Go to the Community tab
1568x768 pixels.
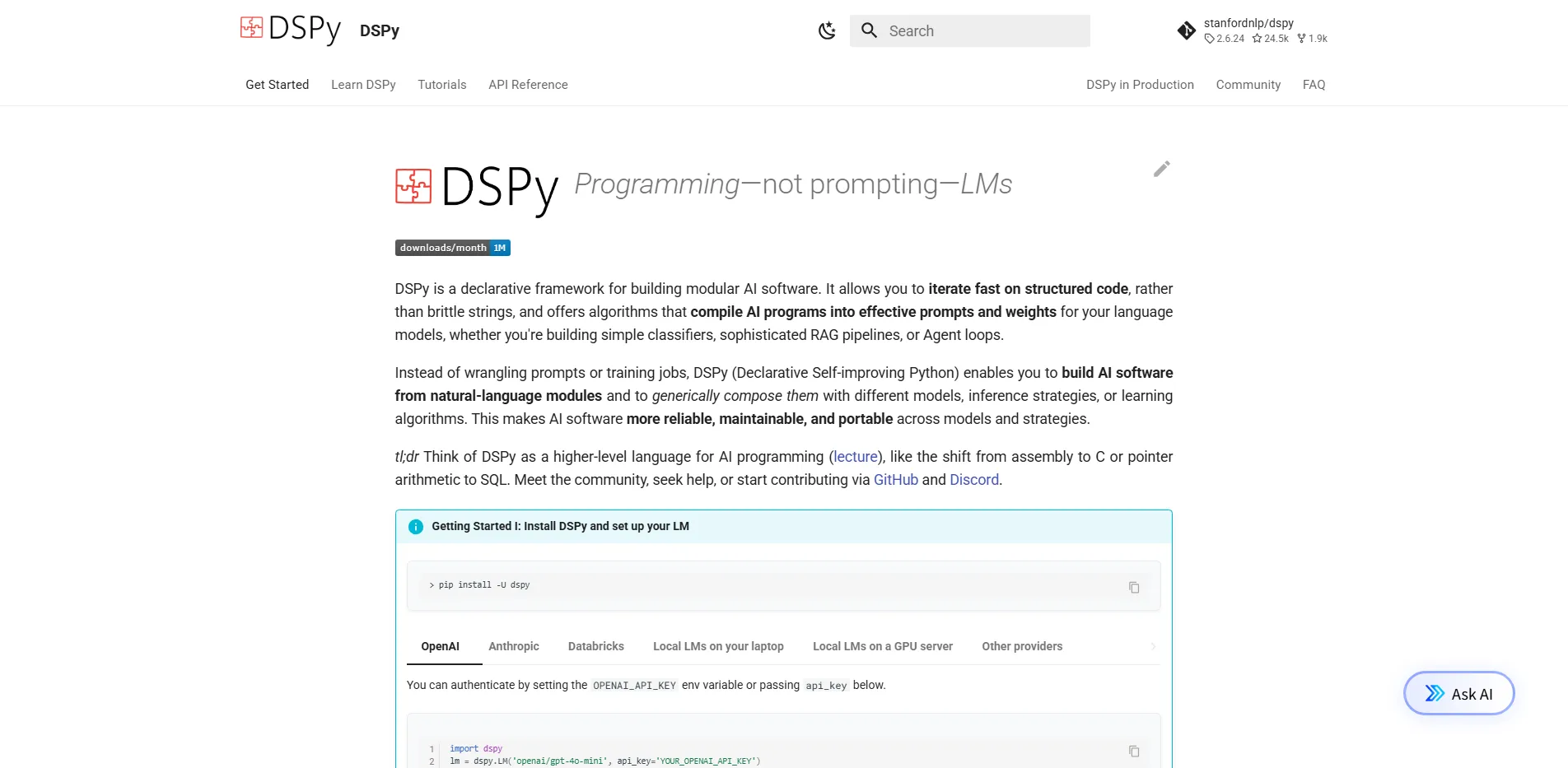1248,85
